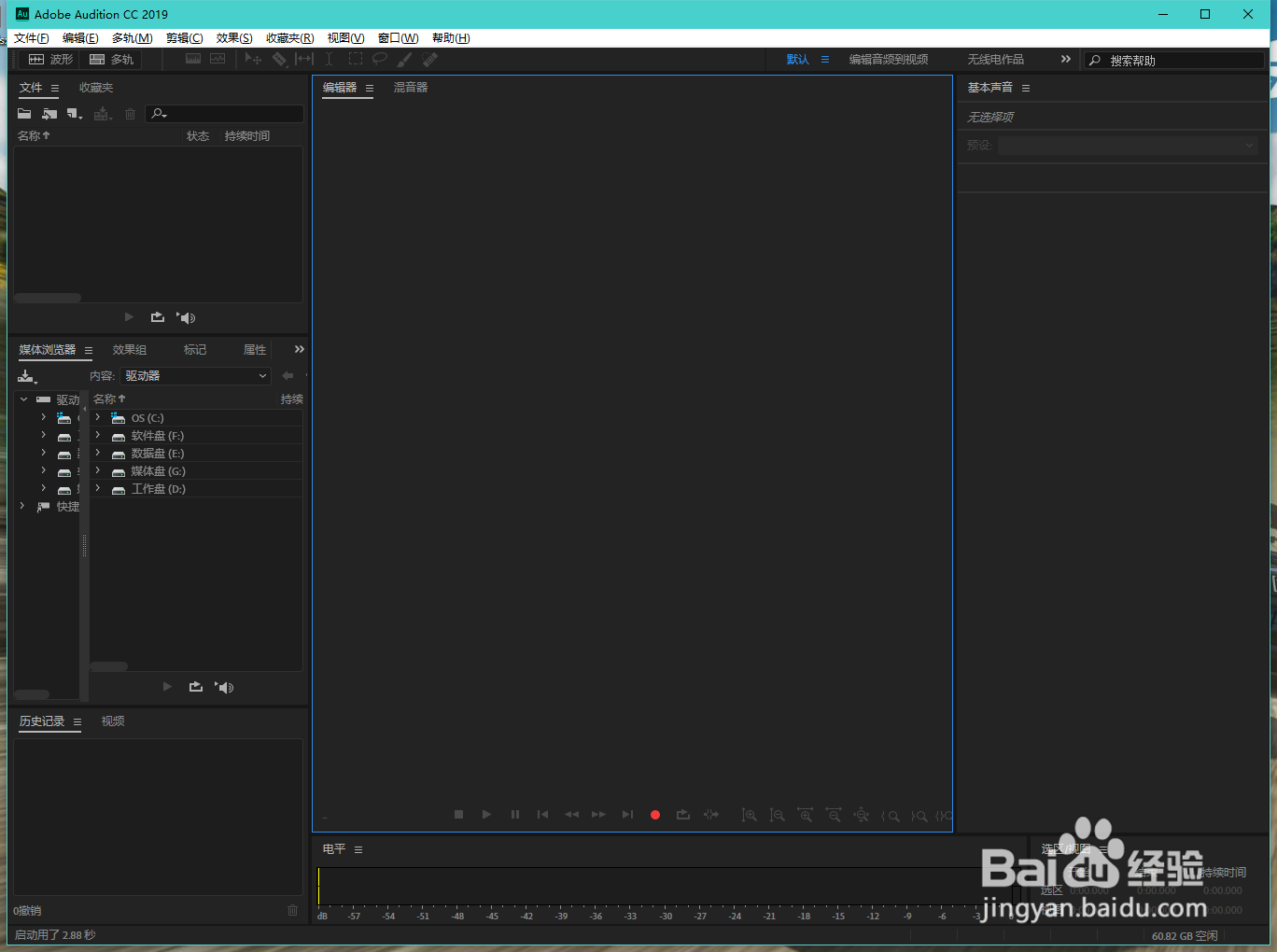The image size is (1277, 952).
Task: Select the Move tool in toolbar
Action: [253, 60]
